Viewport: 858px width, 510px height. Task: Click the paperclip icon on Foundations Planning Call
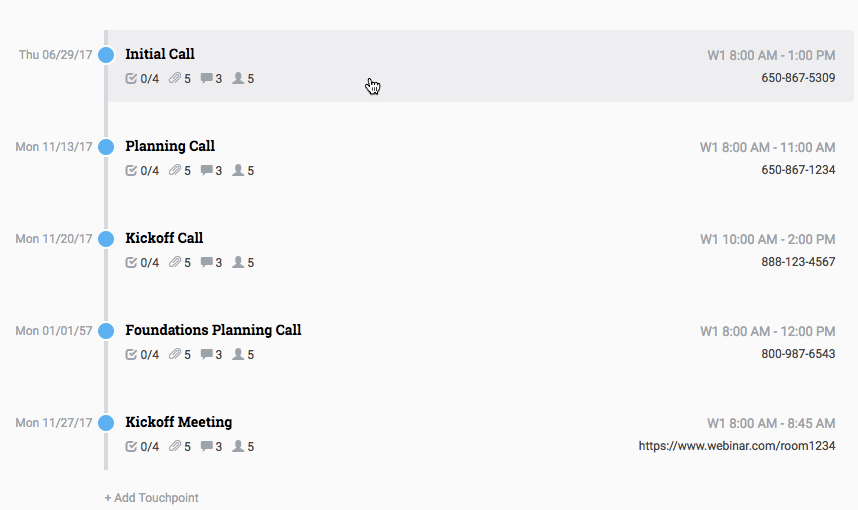tap(175, 355)
